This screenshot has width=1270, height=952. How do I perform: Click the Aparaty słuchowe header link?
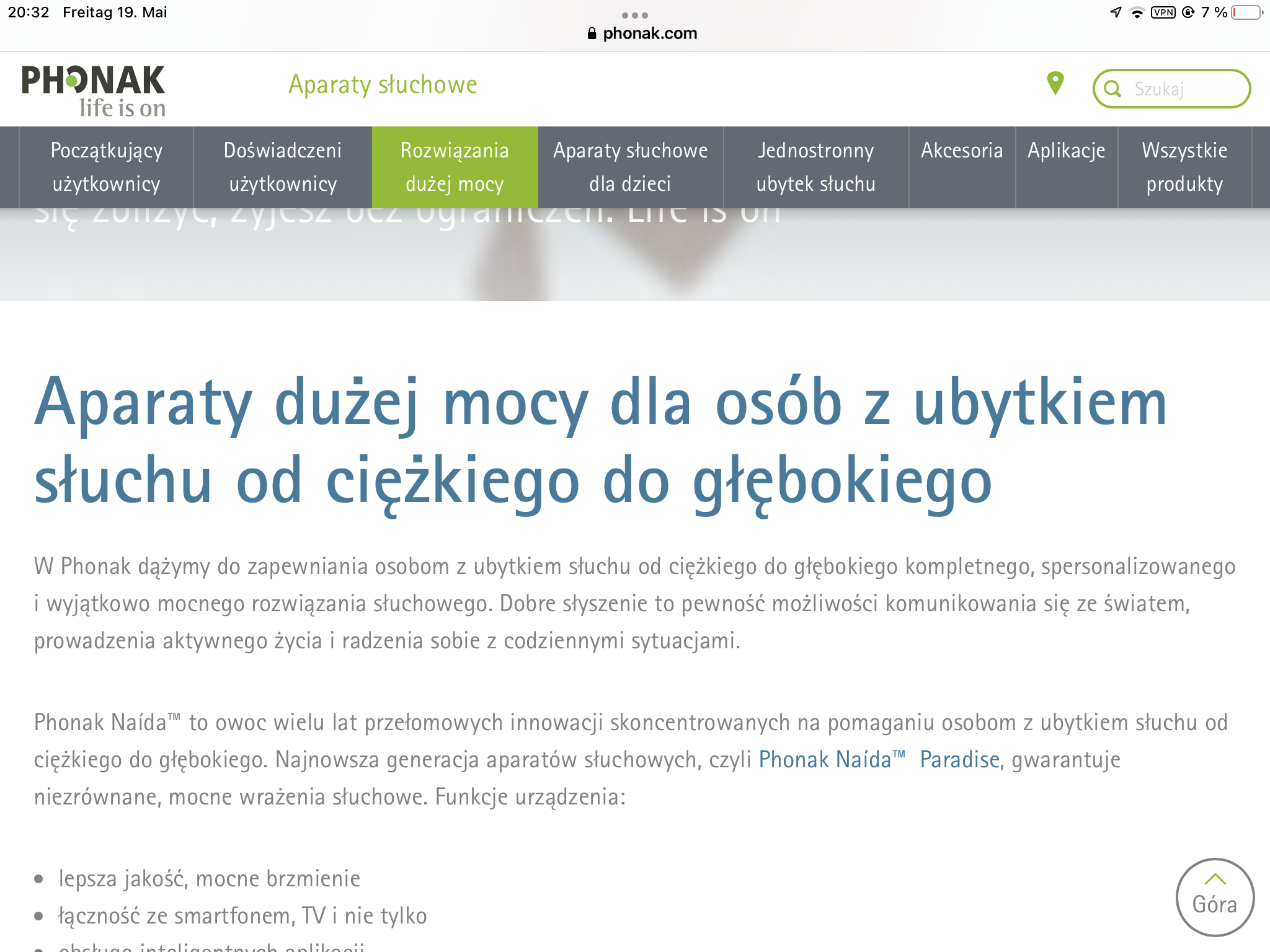tap(383, 85)
